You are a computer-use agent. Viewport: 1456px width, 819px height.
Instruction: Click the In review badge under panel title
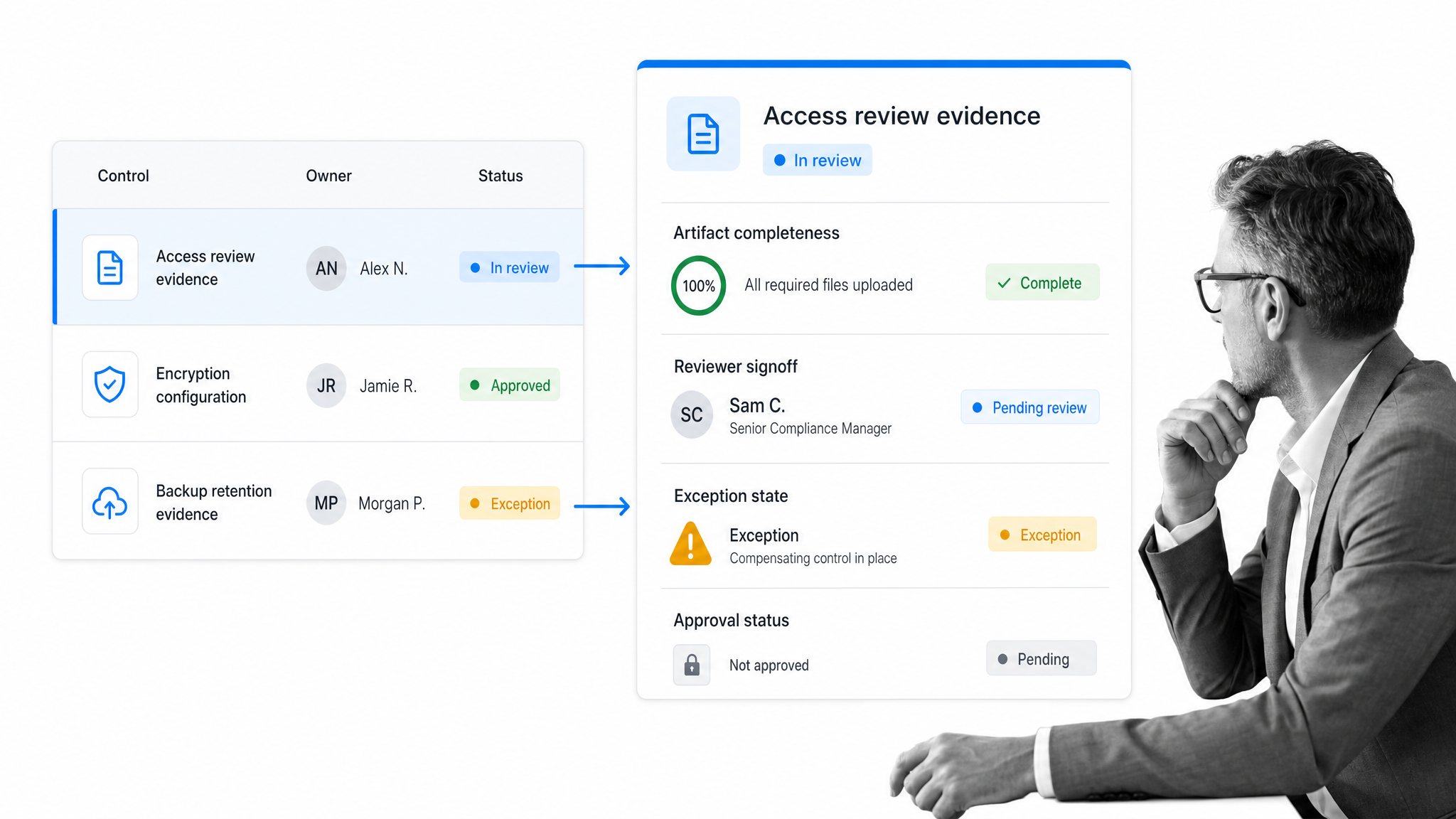pyautogui.click(x=818, y=160)
